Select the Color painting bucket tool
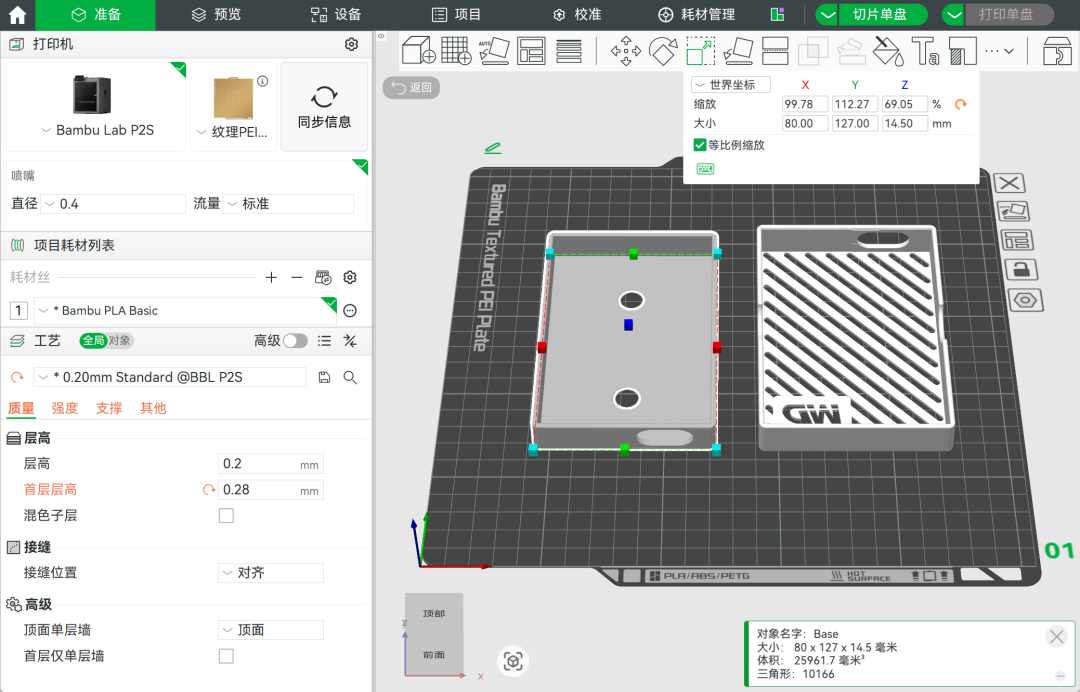Viewport: 1080px width, 692px height. coord(888,51)
